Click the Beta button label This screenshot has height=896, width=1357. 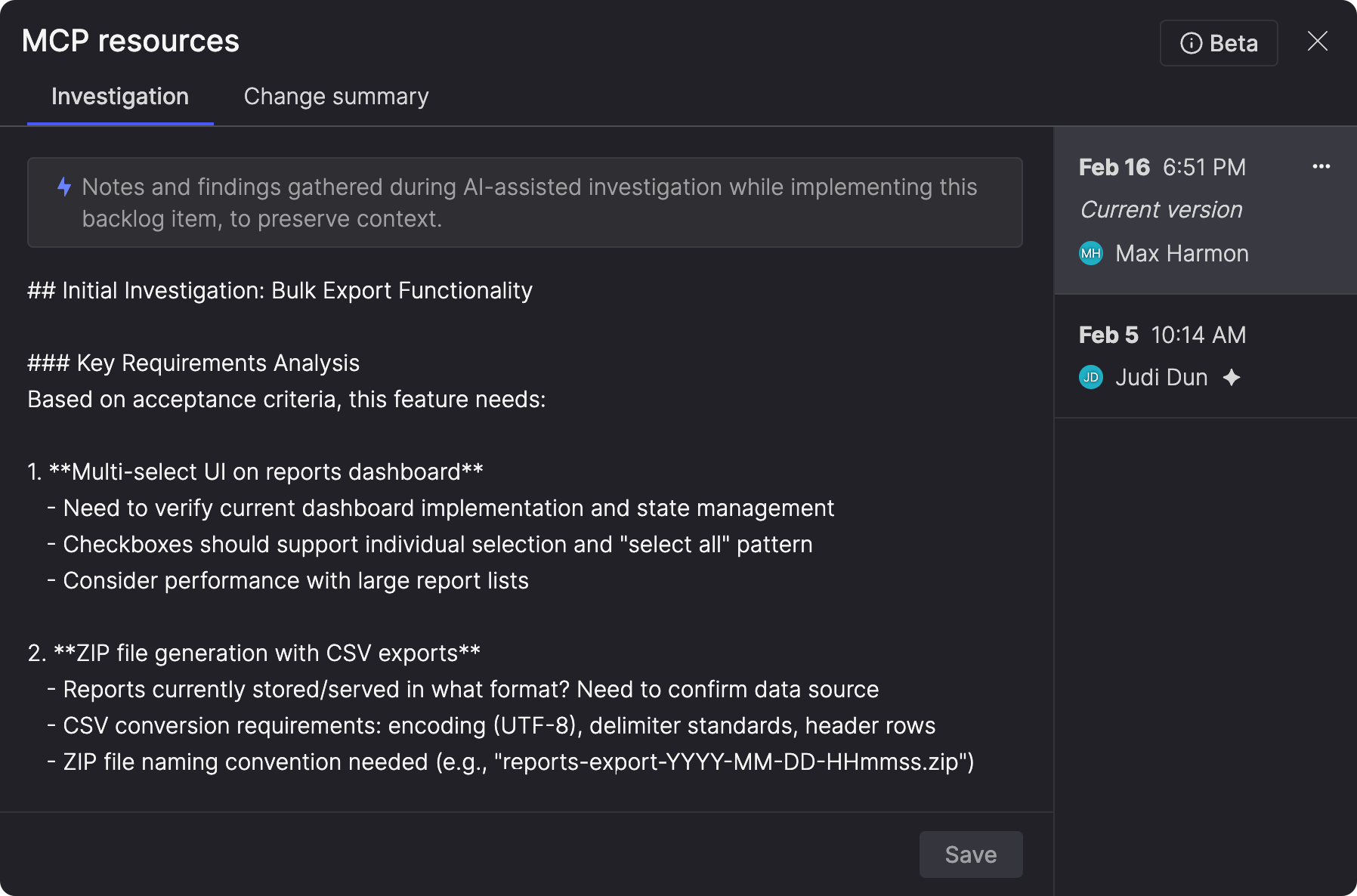tap(1233, 44)
